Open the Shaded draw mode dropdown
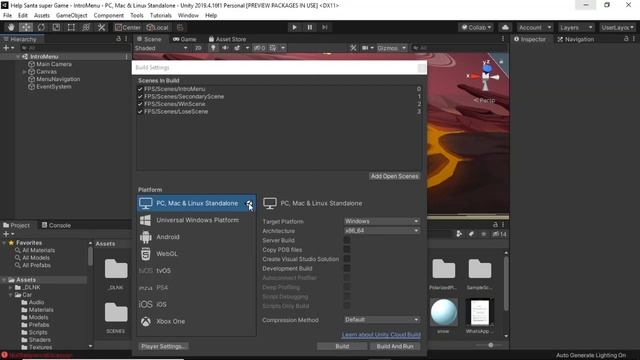This screenshot has height=360, width=640. tap(161, 48)
